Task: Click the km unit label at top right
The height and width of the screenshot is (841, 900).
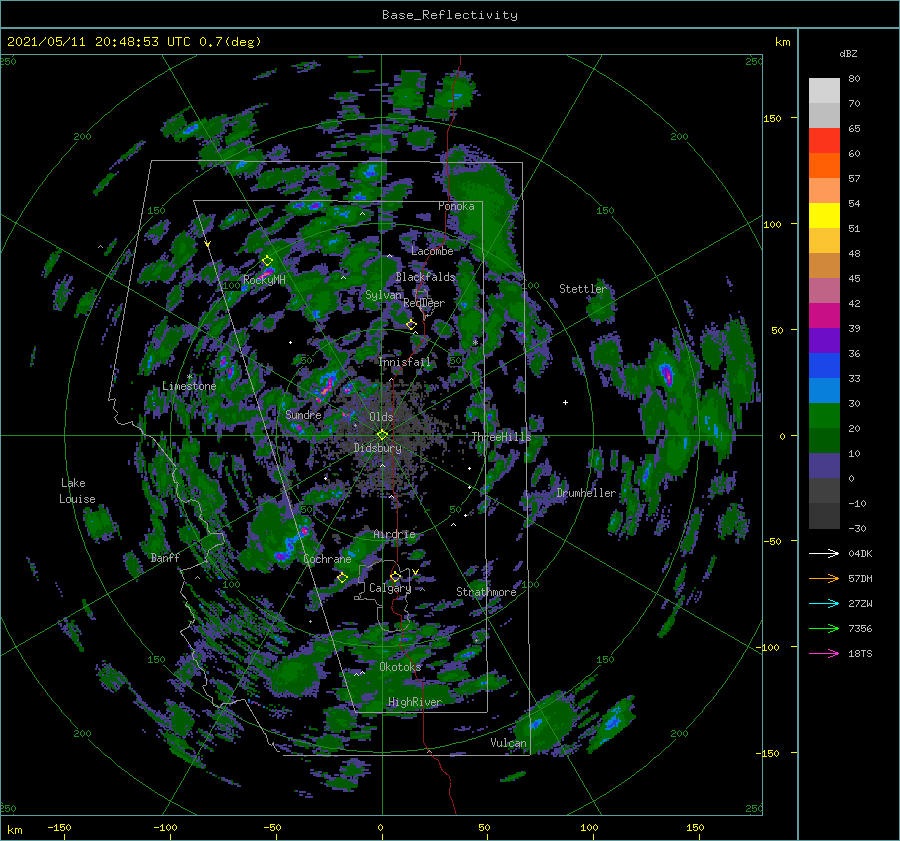Action: pyautogui.click(x=782, y=42)
